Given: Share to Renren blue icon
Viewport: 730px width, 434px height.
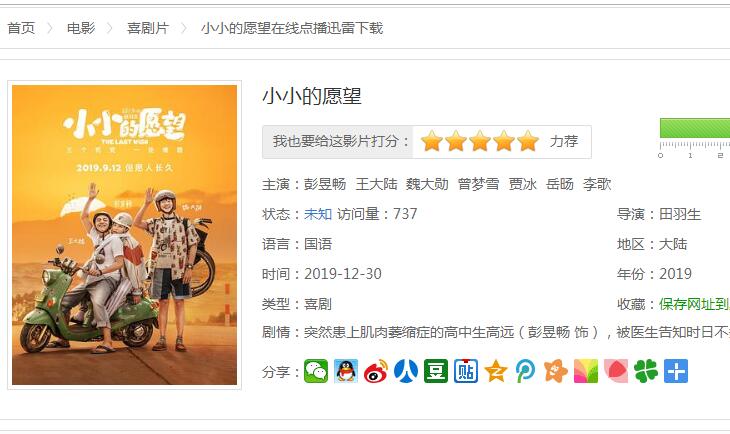Looking at the screenshot, I should point(406,371).
